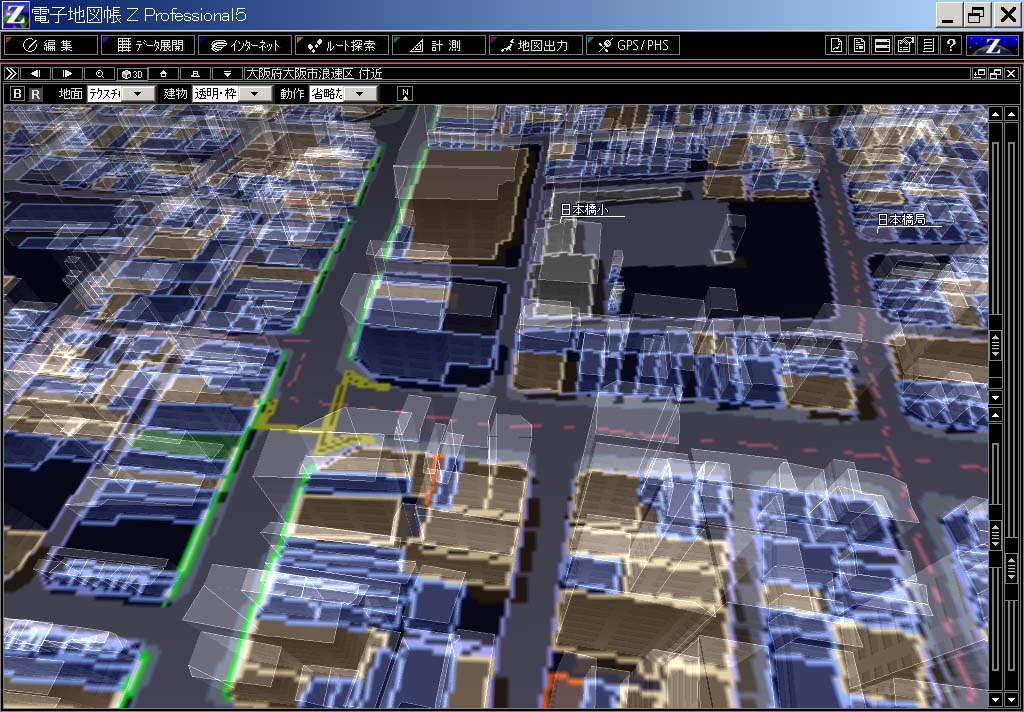Viewport: 1024px width, 712px height.
Task: Close the Z Professional5 application window
Action: [1008, 14]
